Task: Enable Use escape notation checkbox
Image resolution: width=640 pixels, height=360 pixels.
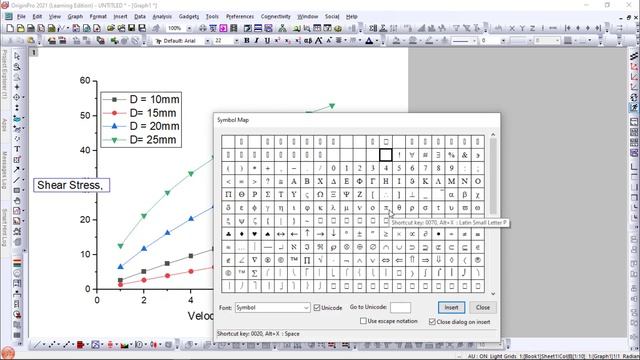Action: [x=363, y=321]
